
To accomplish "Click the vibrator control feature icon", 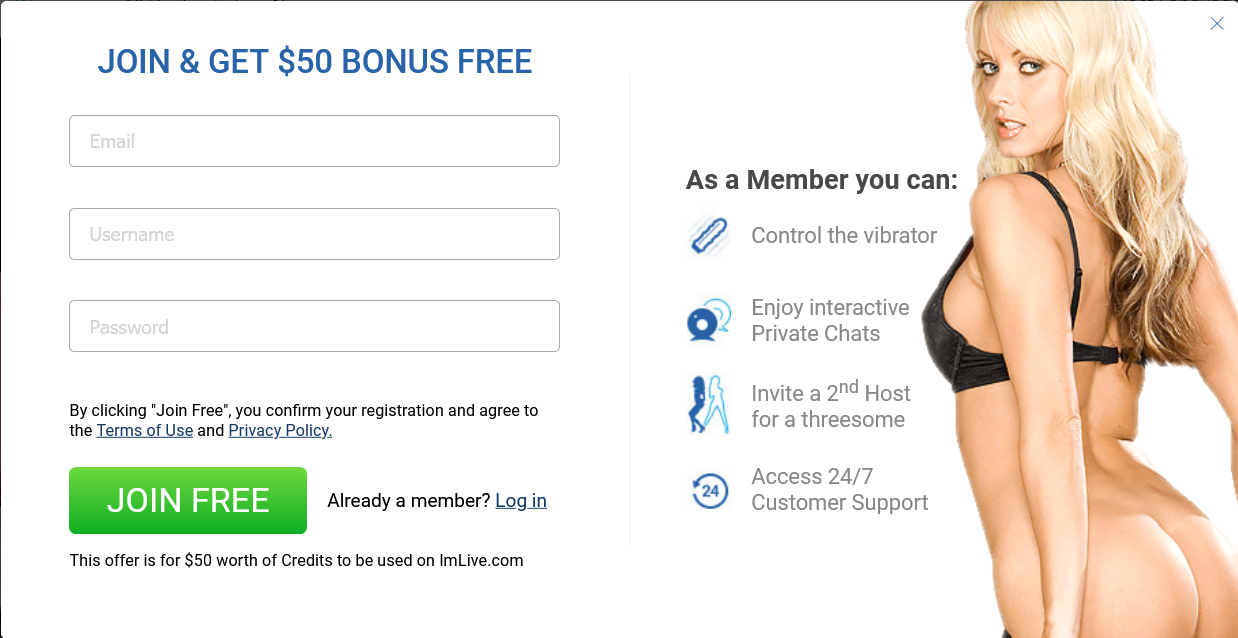I will [709, 236].
